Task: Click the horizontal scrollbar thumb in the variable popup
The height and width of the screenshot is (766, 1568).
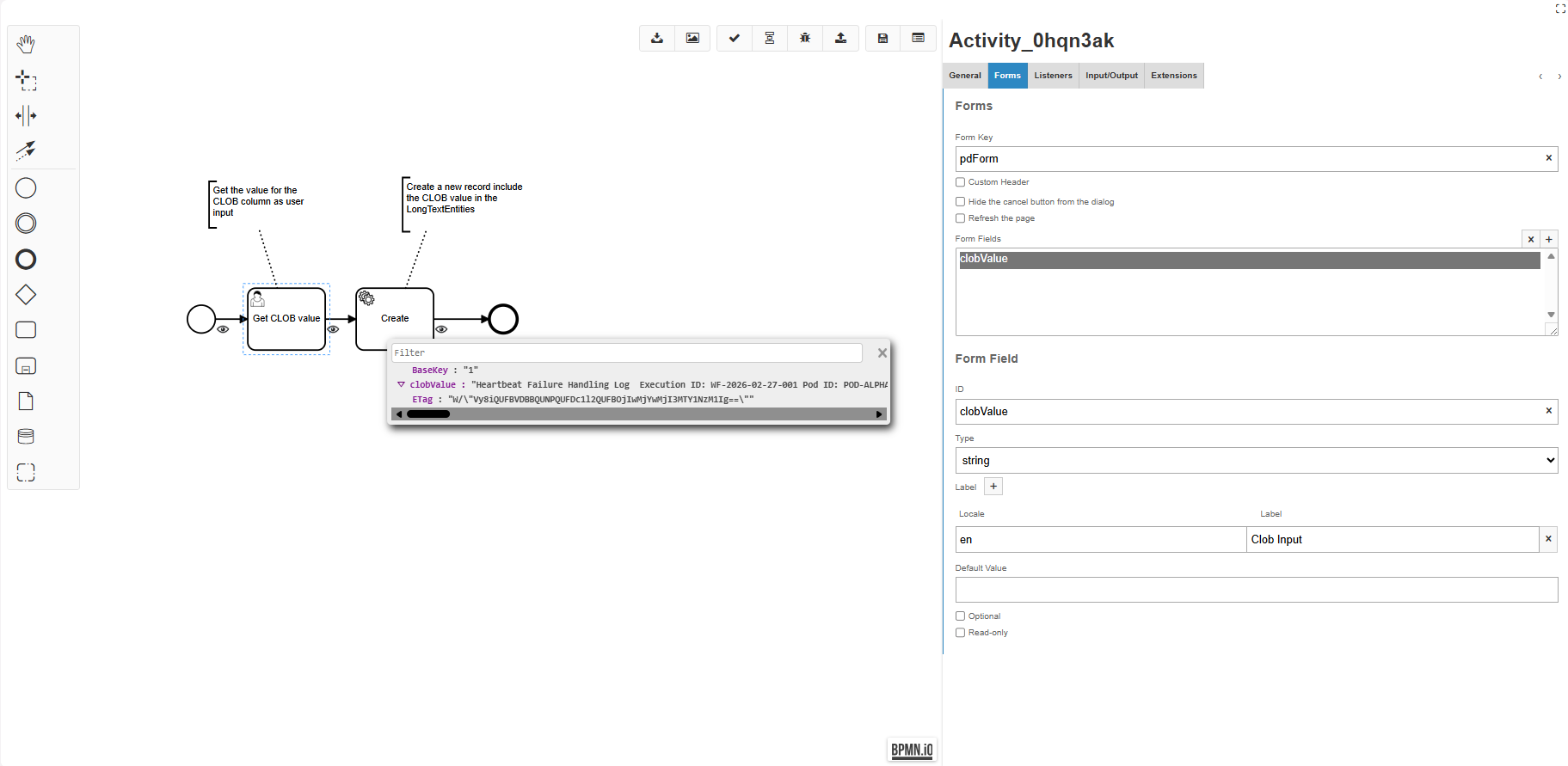Action: [428, 414]
